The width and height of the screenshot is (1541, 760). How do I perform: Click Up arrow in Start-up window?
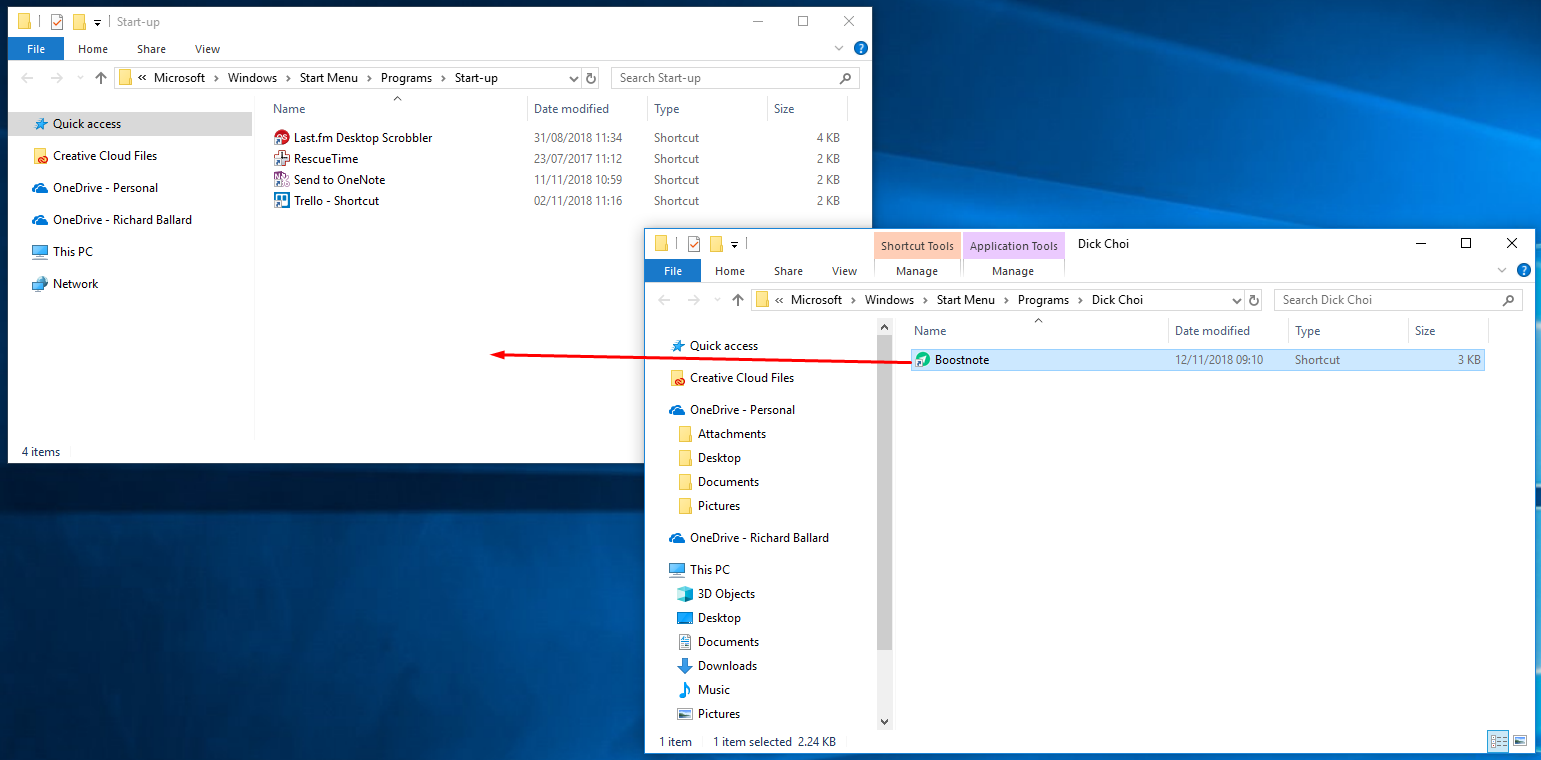(x=100, y=78)
